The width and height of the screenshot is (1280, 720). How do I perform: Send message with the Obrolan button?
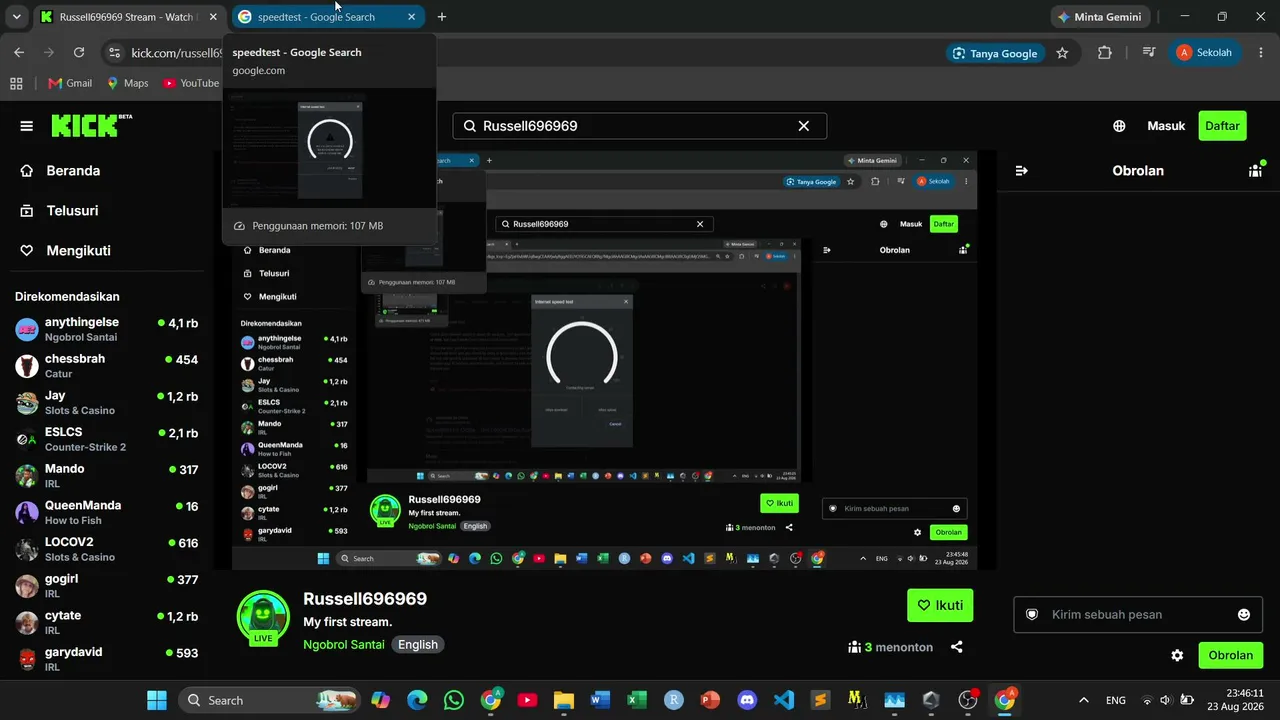tap(1230, 656)
